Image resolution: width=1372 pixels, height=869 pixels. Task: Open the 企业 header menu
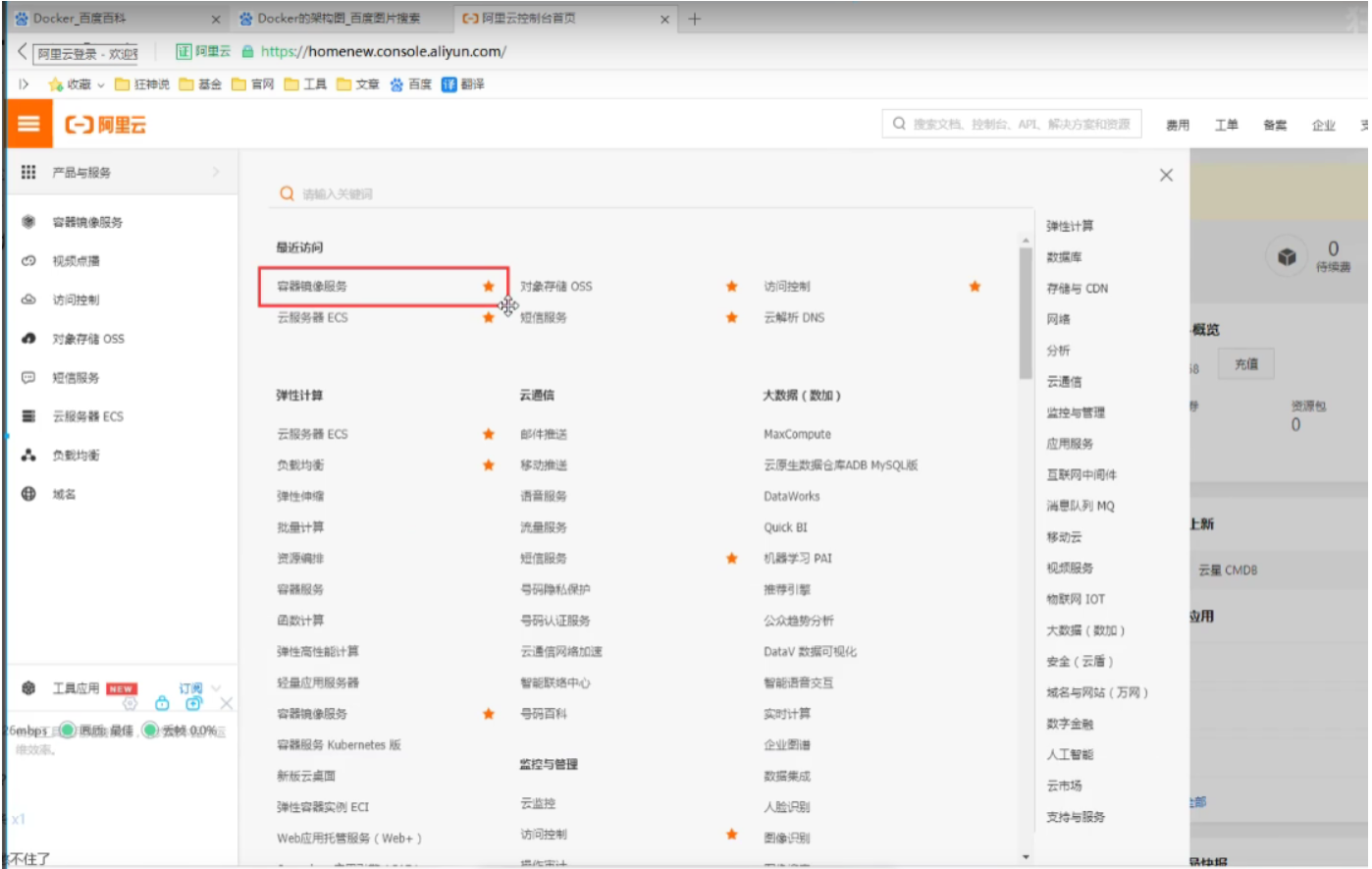point(1324,125)
